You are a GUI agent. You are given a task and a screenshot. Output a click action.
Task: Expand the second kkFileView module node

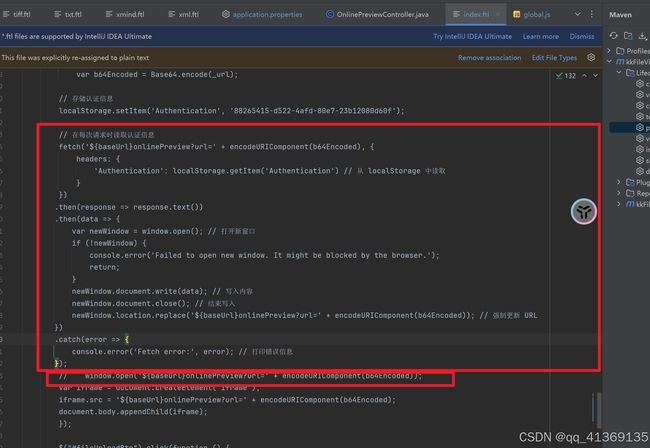pos(619,204)
